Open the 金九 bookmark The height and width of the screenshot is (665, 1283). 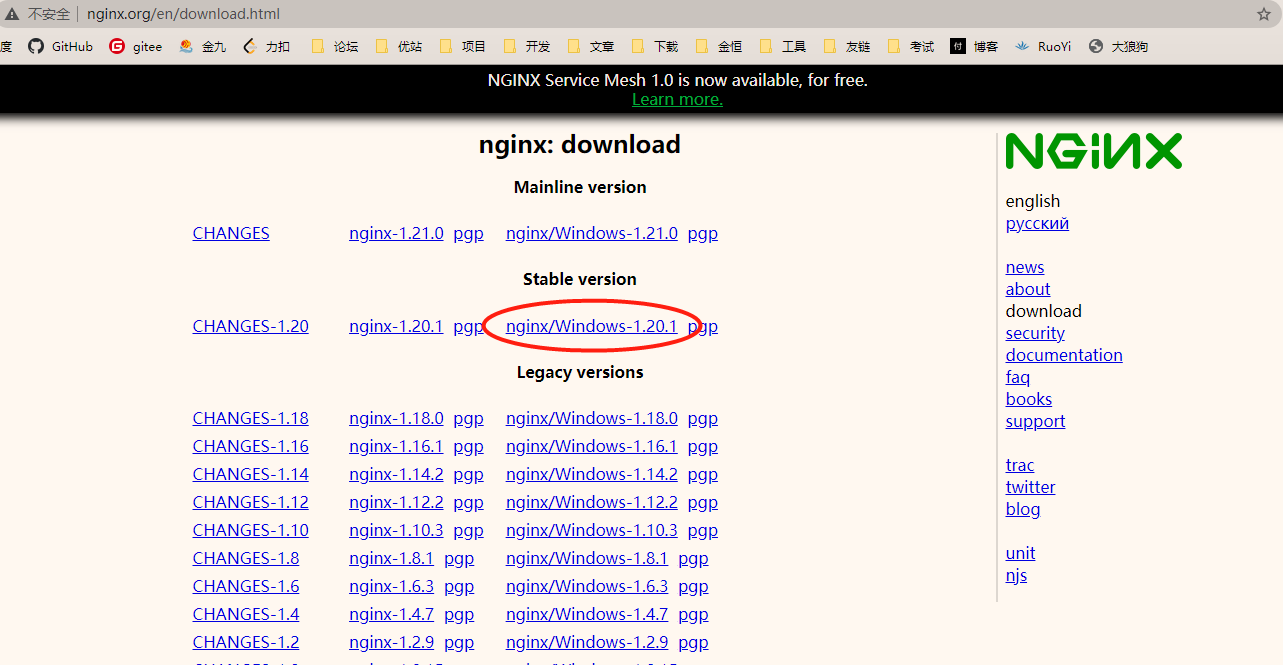tap(202, 46)
